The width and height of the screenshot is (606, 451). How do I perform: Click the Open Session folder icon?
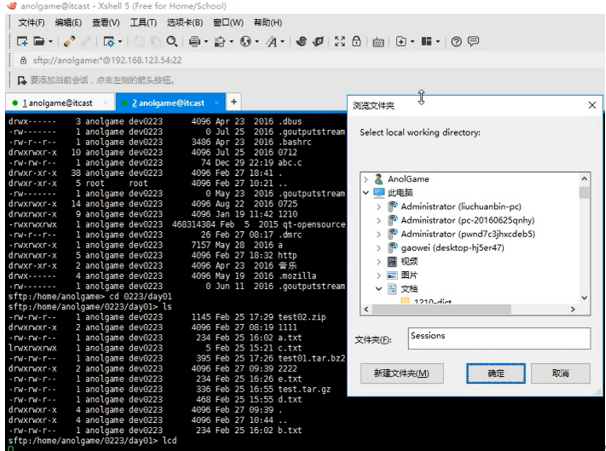(x=39, y=41)
